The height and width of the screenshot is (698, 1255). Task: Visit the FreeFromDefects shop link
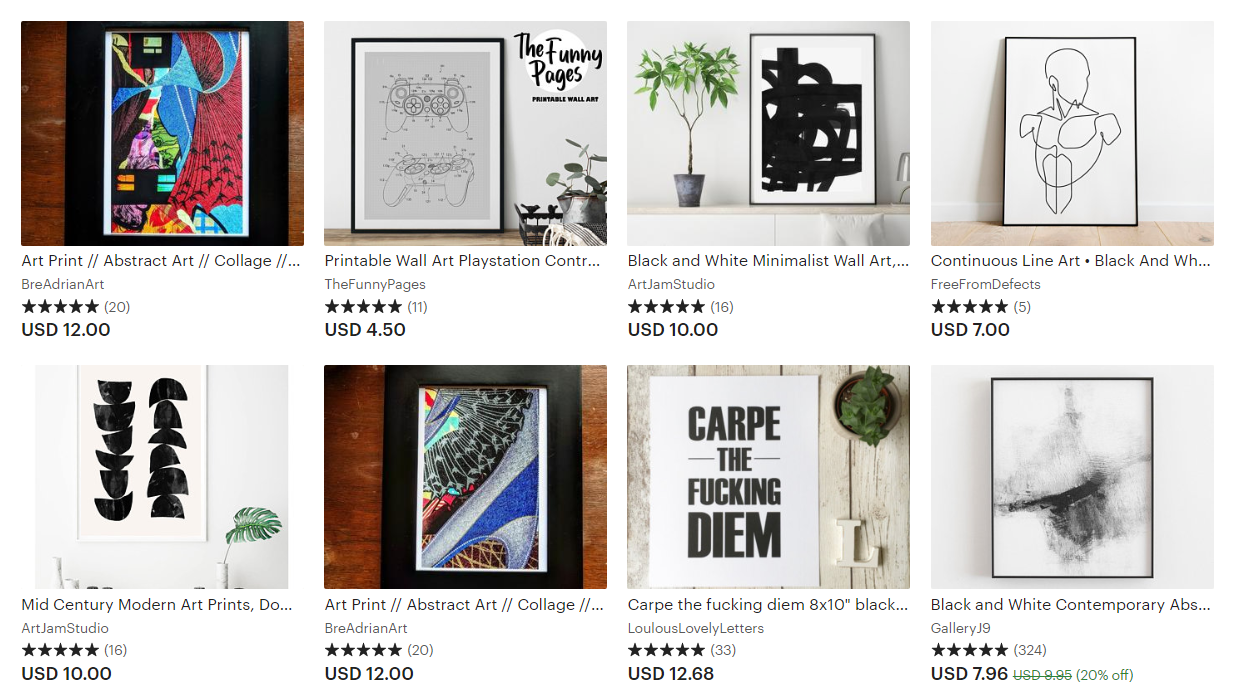pyautogui.click(x=985, y=284)
